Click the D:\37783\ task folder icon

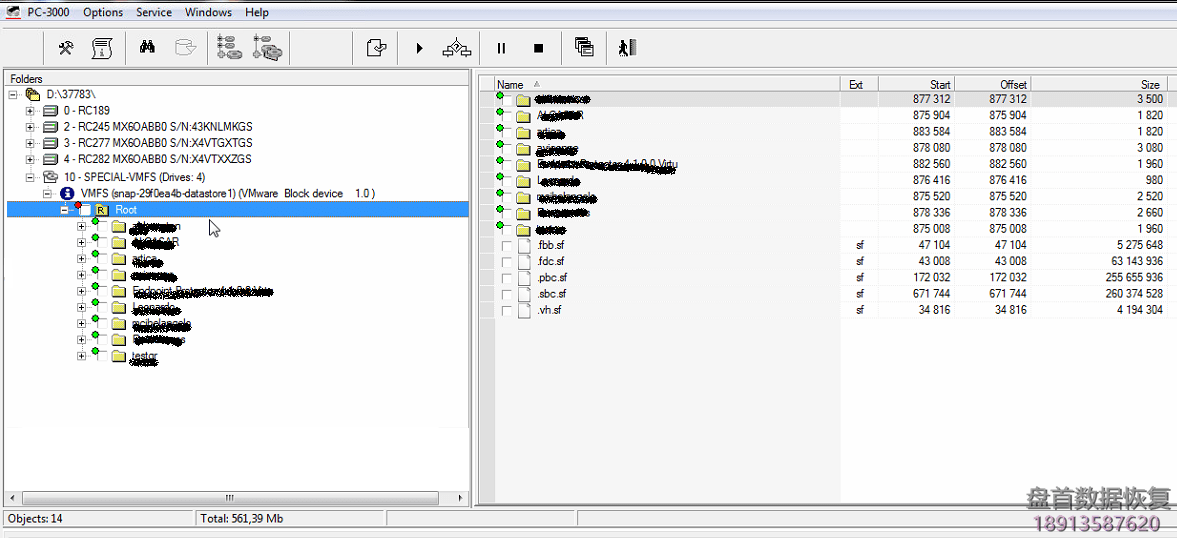point(32,94)
